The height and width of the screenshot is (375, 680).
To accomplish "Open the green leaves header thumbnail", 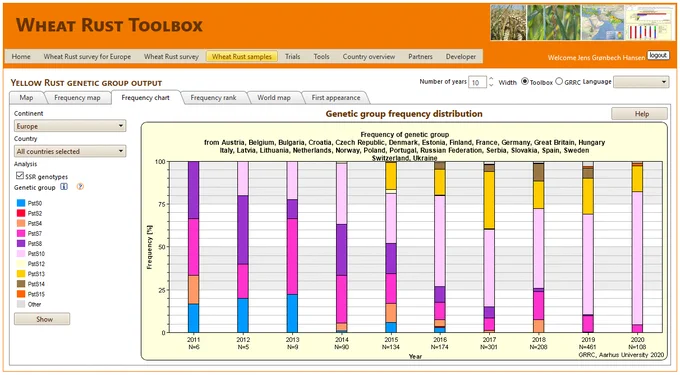I will click(x=553, y=23).
